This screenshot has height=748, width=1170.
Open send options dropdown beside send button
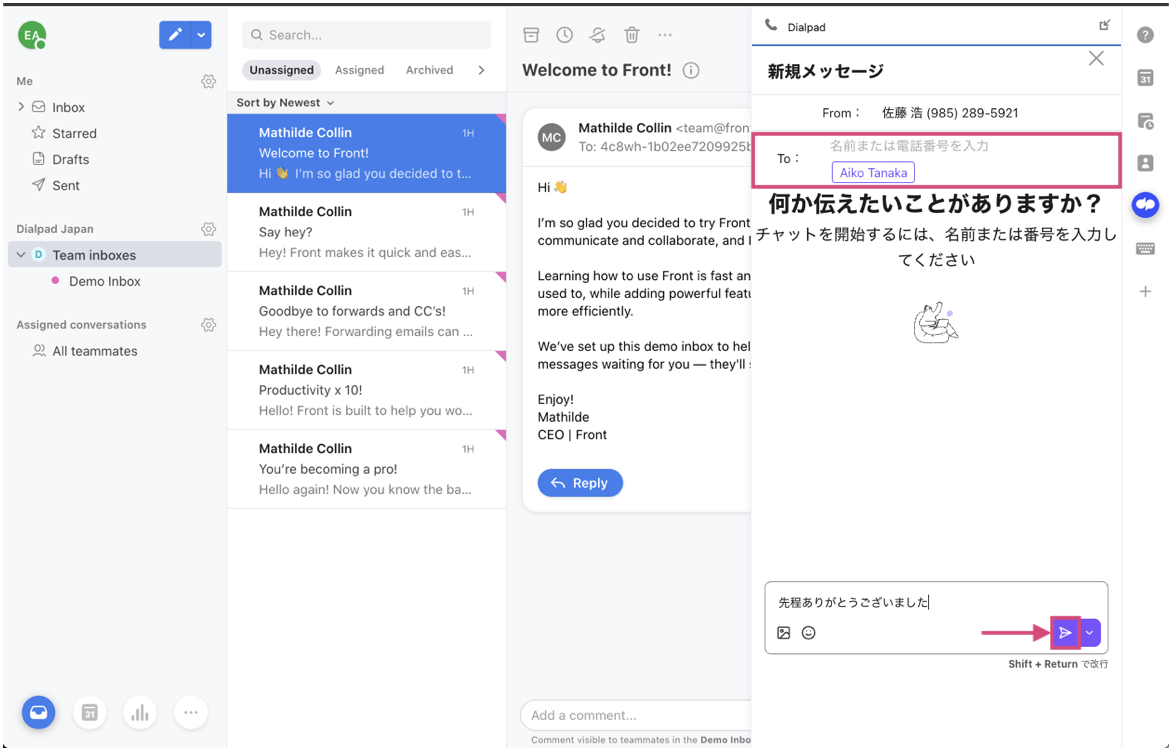click(1090, 633)
